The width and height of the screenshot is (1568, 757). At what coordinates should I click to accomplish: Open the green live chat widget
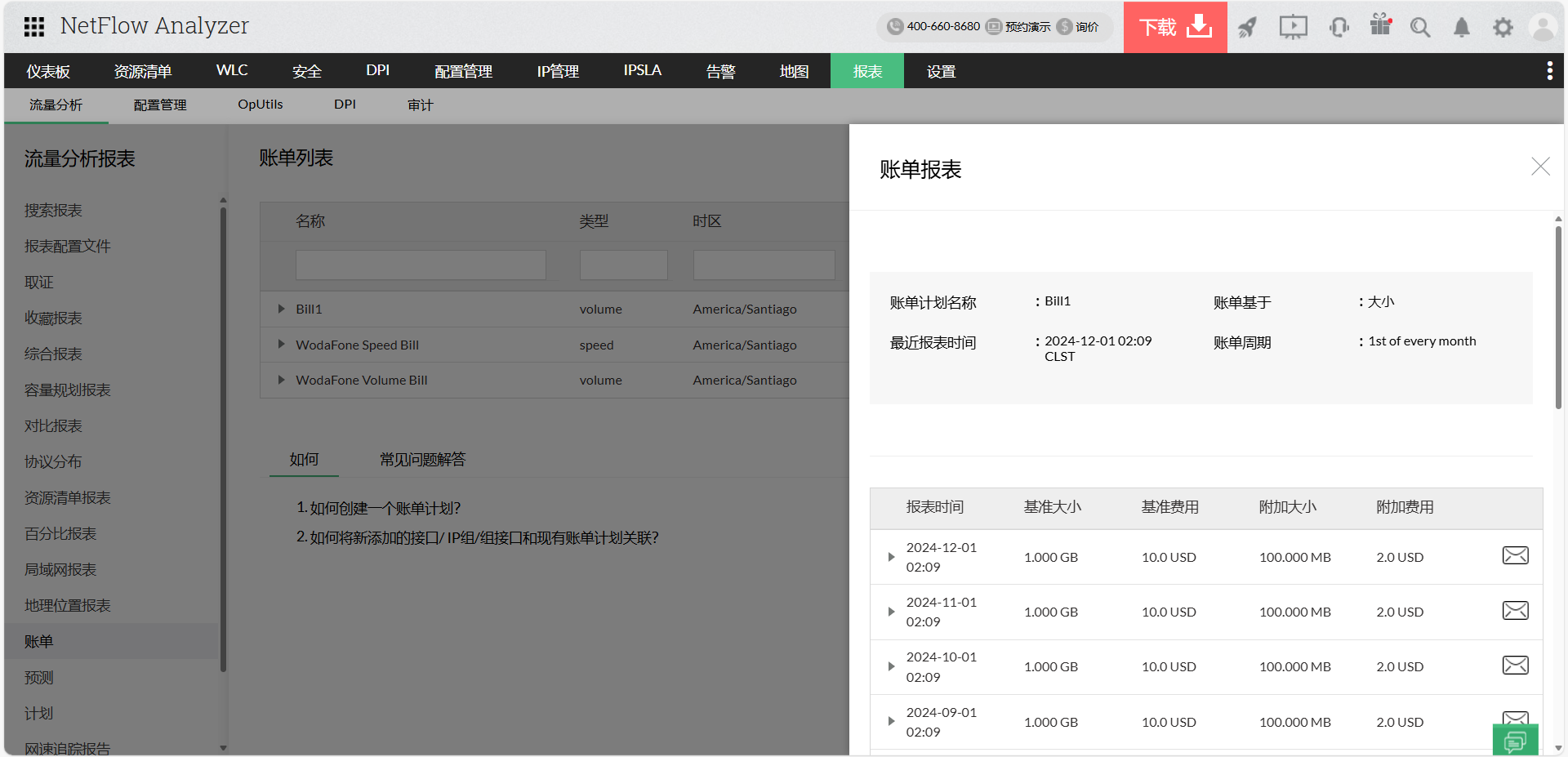[x=1515, y=740]
